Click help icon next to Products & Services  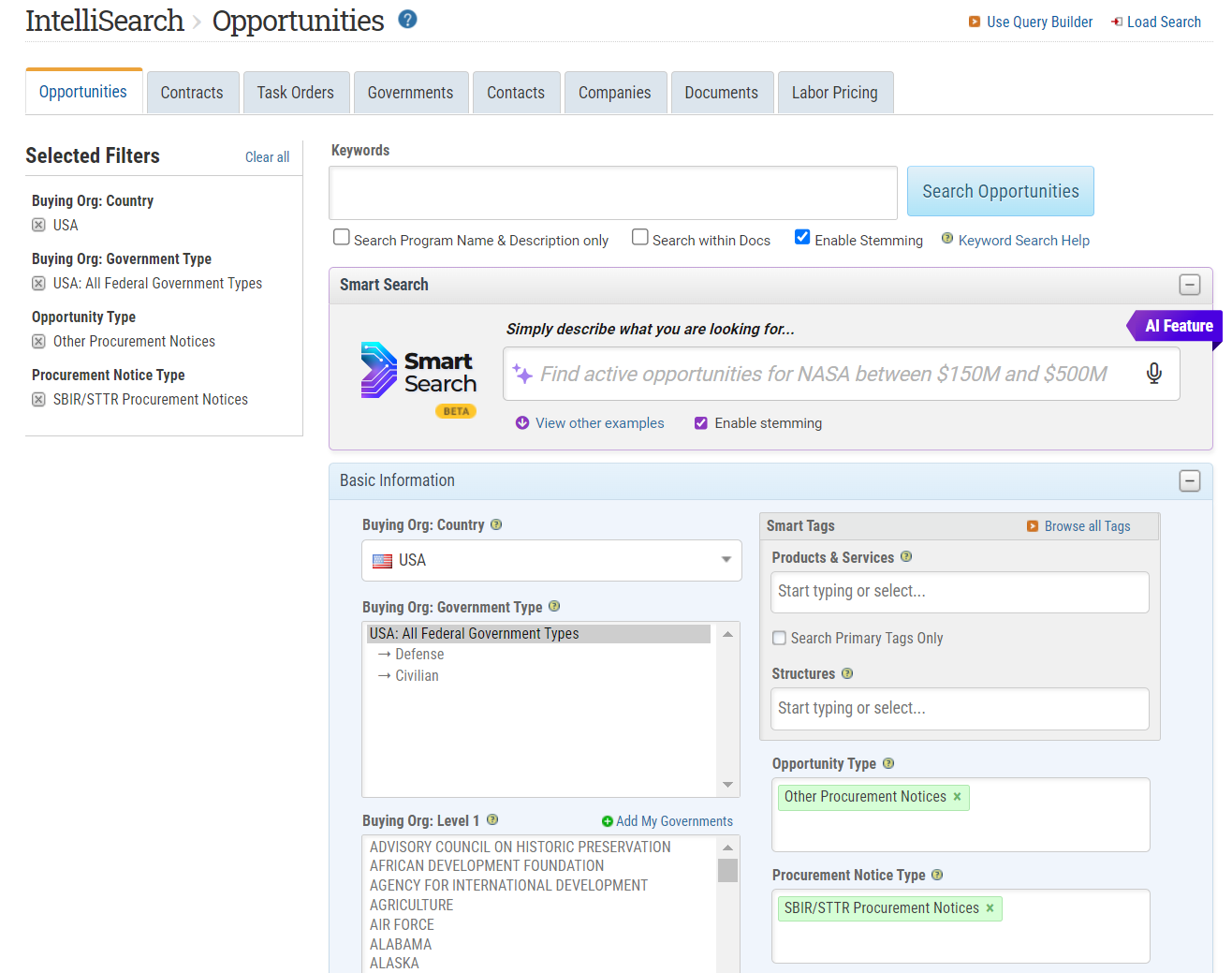[906, 557]
